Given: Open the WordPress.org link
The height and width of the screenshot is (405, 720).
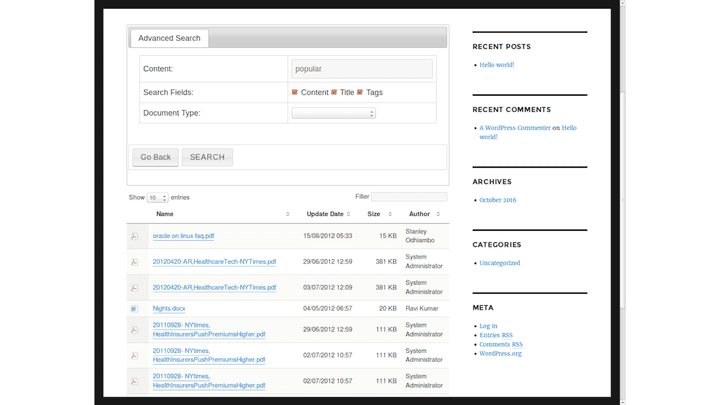Looking at the screenshot, I should click(501, 354).
